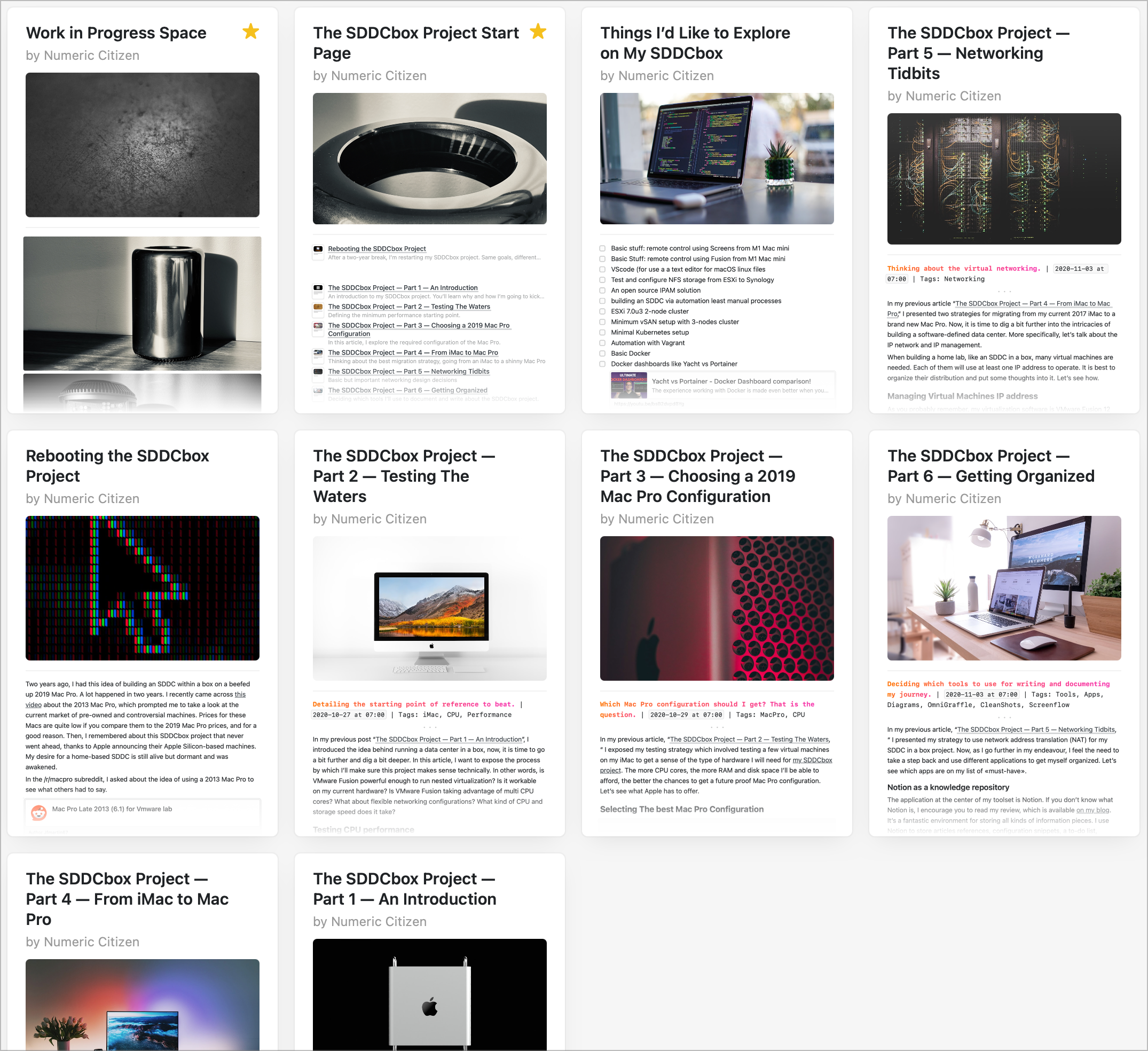1148x1051 pixels.
Task: Open the Part 1 An Introduction card title
Action: coord(404,889)
